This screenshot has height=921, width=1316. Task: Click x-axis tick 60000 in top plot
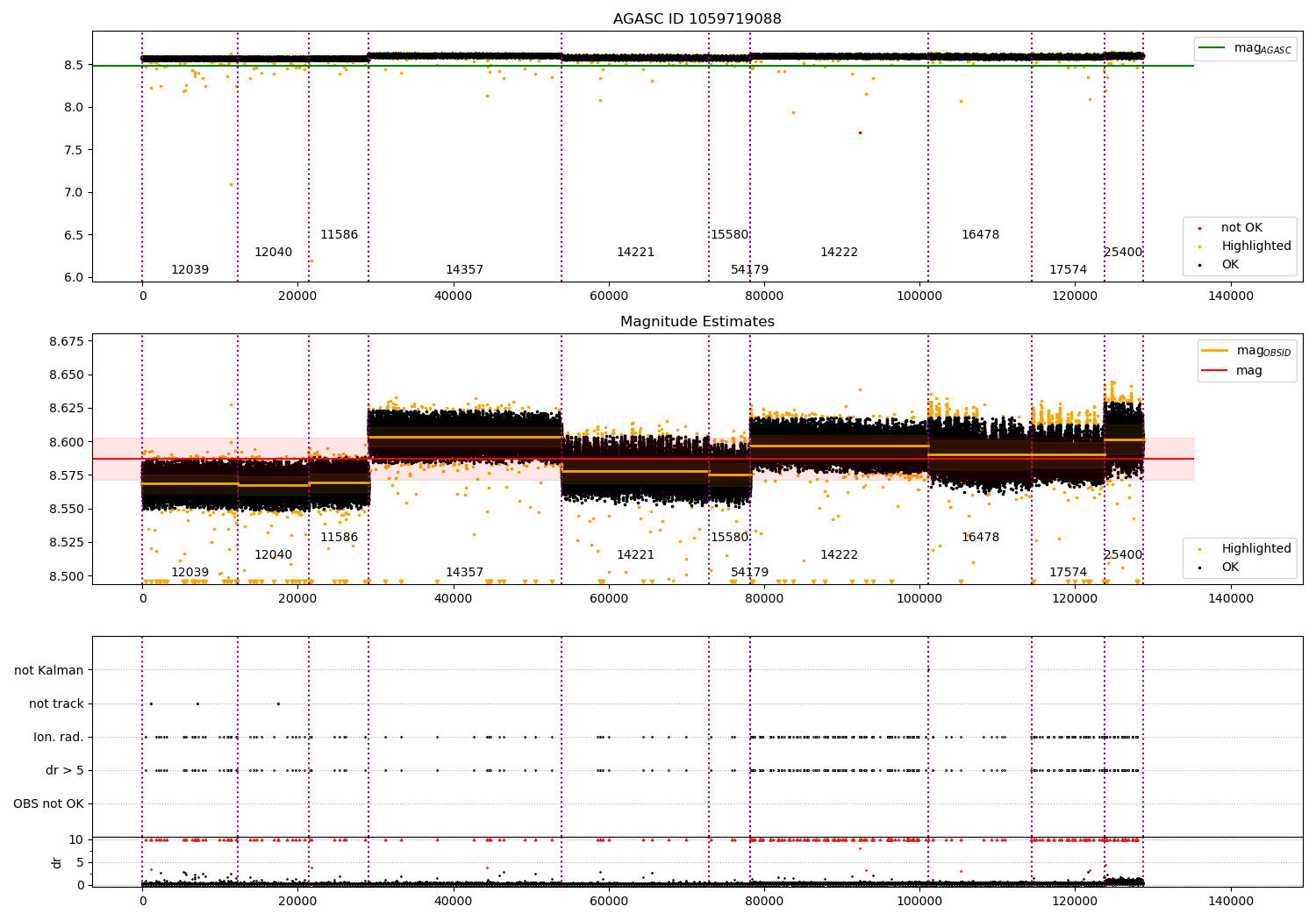point(609,296)
